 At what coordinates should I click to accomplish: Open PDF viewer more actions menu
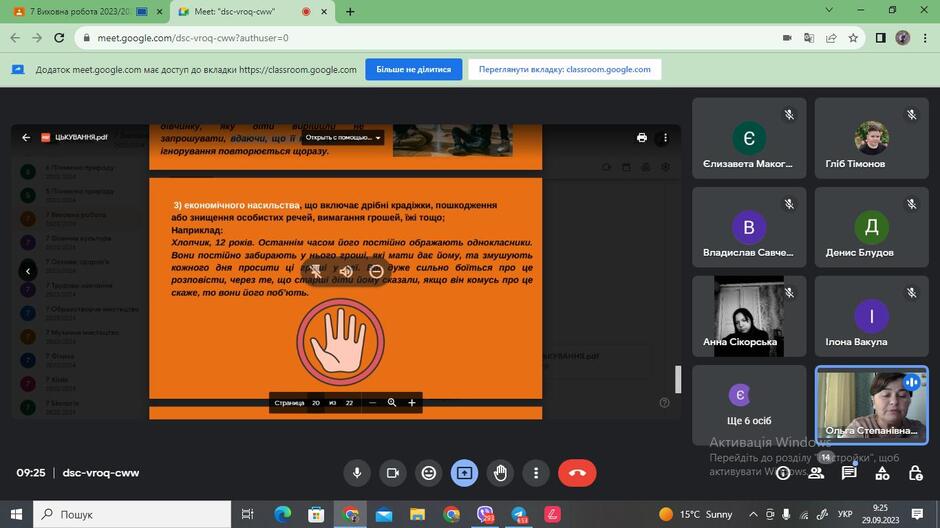(x=665, y=137)
